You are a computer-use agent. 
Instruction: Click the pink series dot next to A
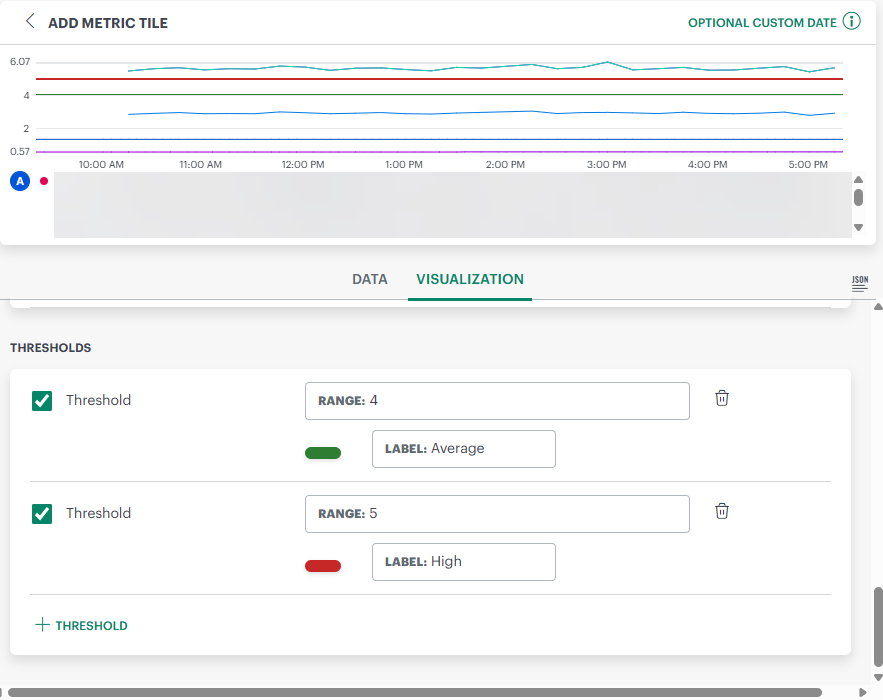[x=43, y=181]
